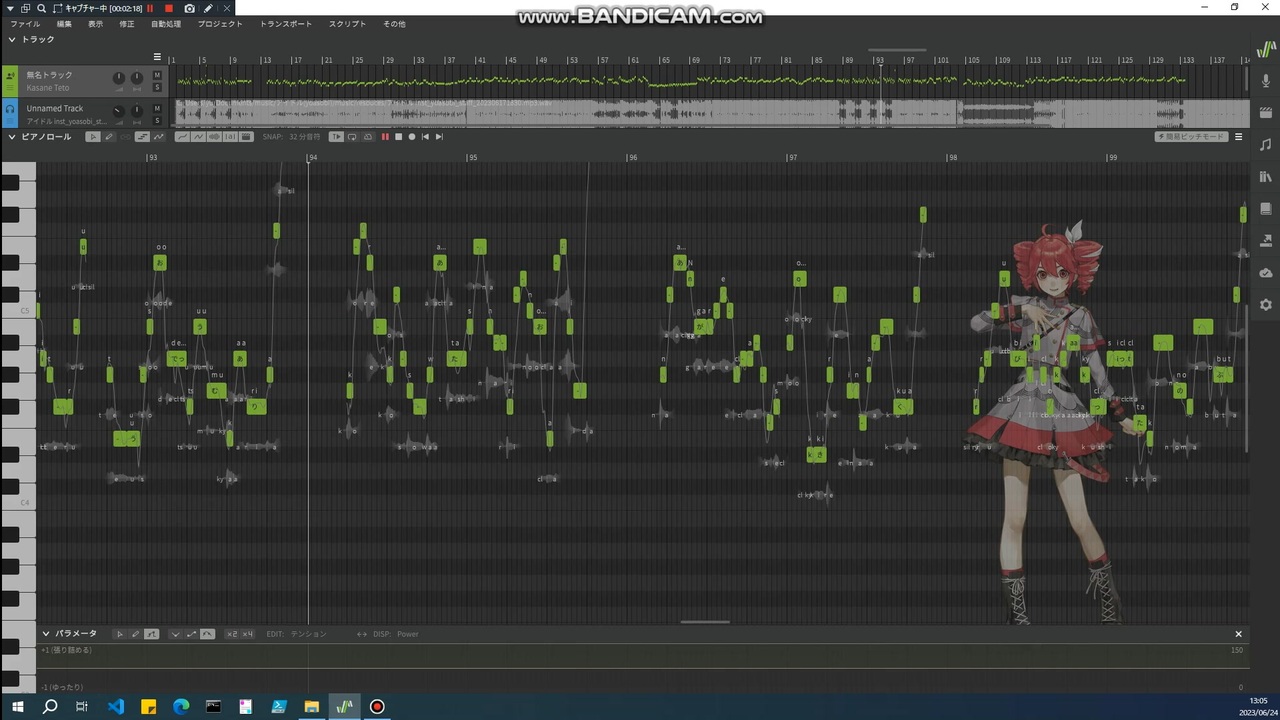Click the pan knob of 無名トラック
Image resolution: width=1280 pixels, height=720 pixels.
[x=137, y=78]
